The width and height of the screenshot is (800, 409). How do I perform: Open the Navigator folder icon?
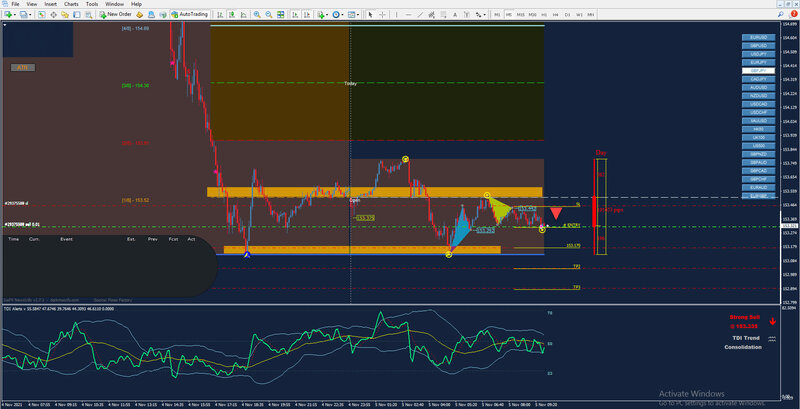click(65, 14)
